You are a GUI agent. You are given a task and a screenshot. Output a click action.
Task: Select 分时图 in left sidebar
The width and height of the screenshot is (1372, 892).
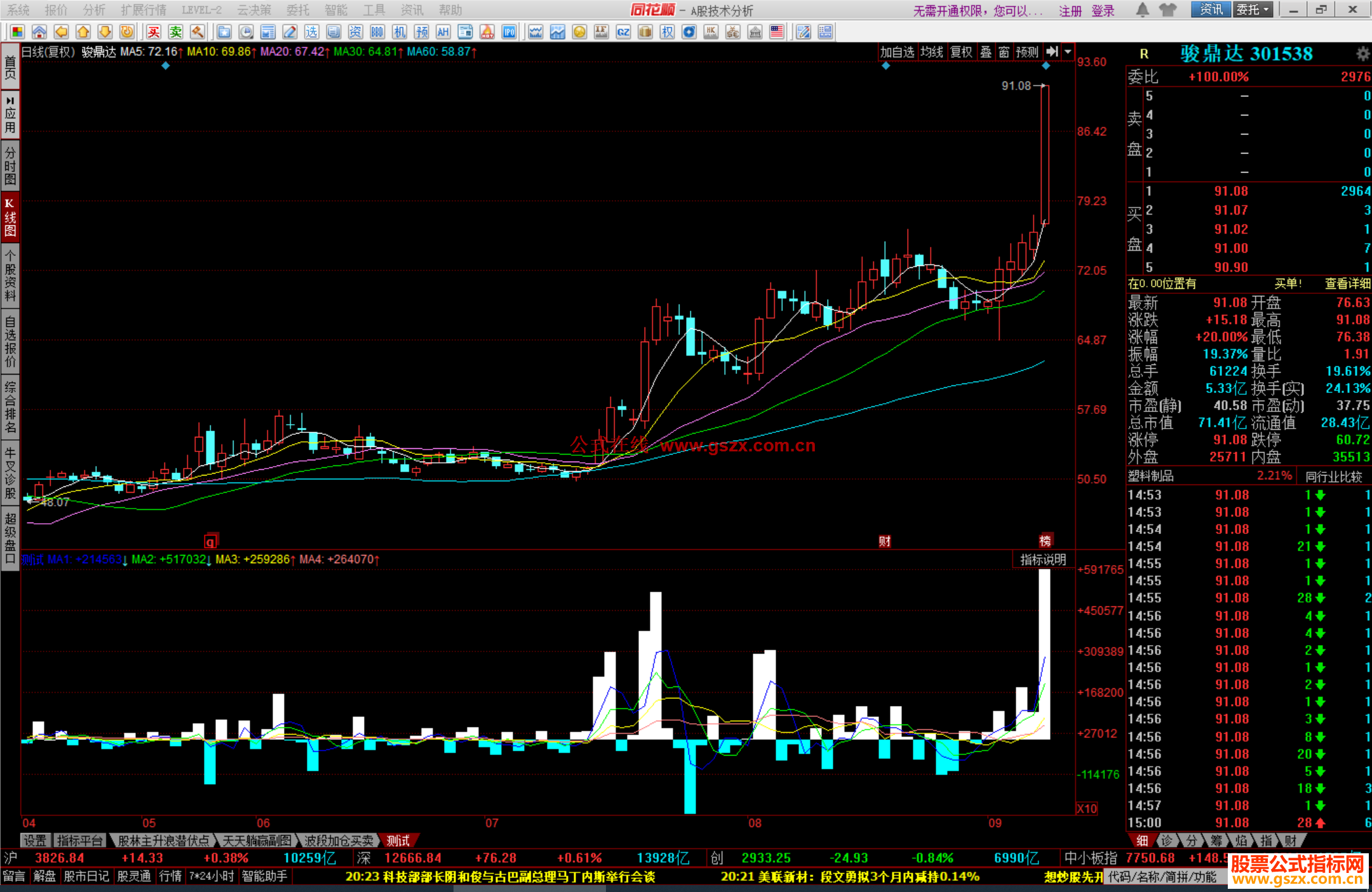(x=10, y=165)
